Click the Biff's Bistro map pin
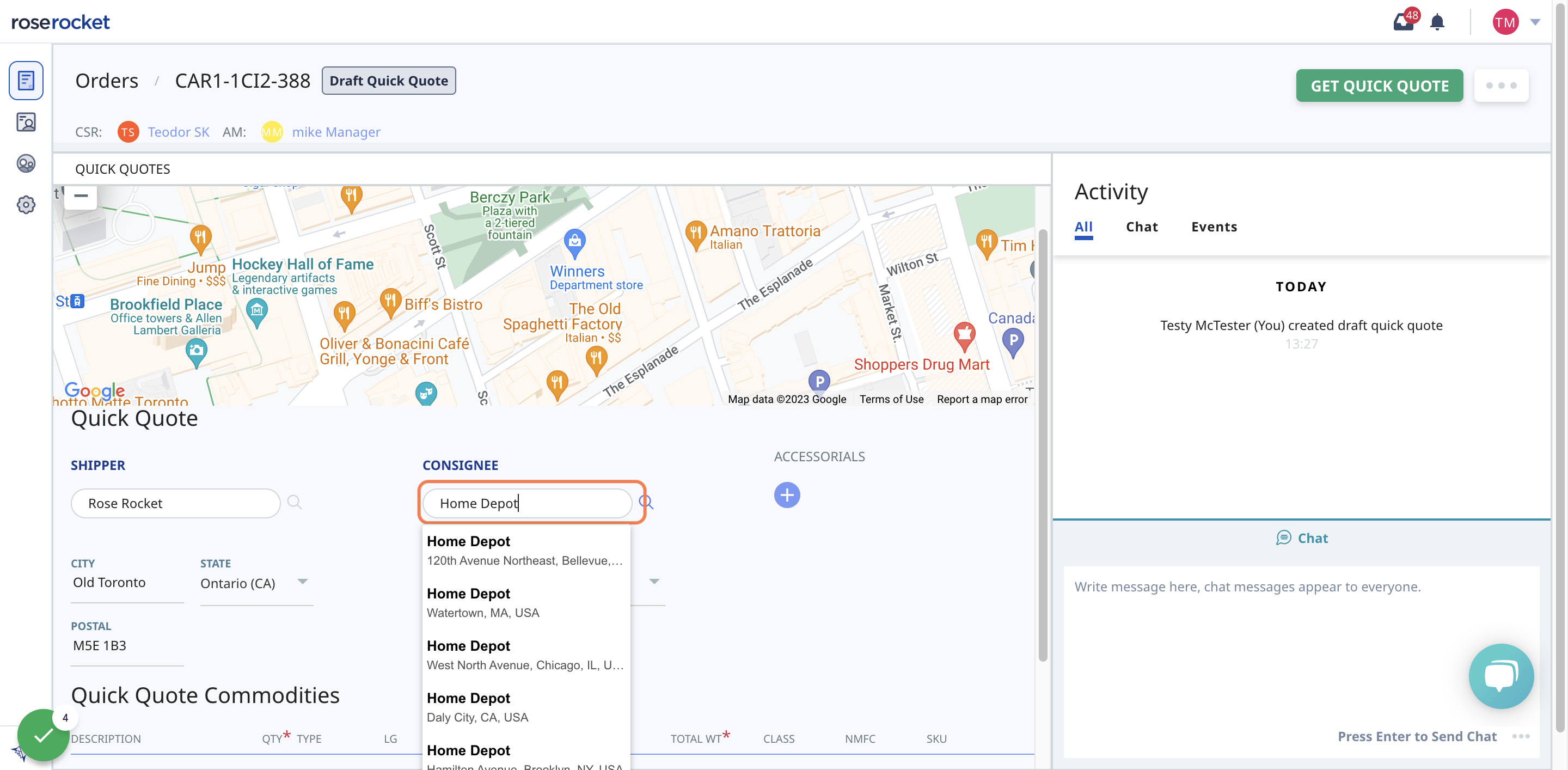Viewport: 1568px width, 770px height. coord(390,303)
